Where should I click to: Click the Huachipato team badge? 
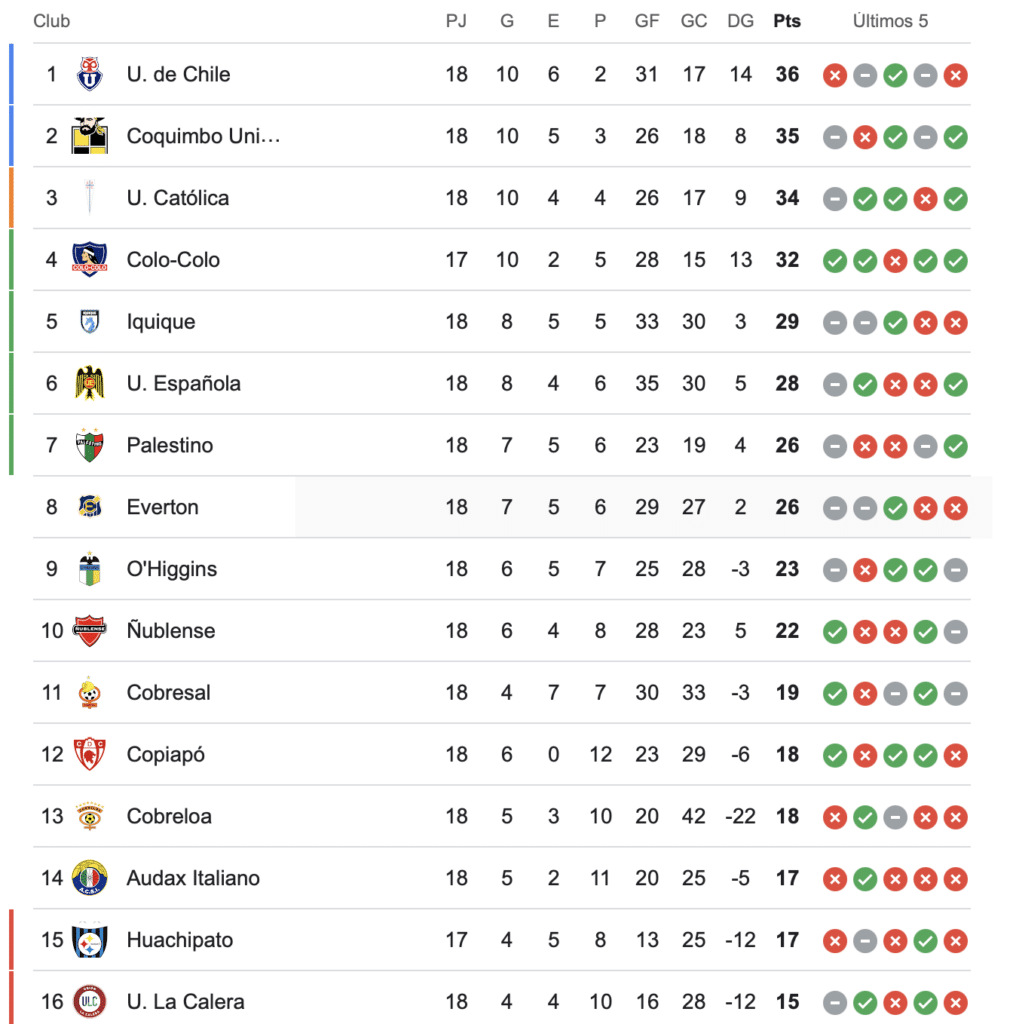click(x=90, y=940)
